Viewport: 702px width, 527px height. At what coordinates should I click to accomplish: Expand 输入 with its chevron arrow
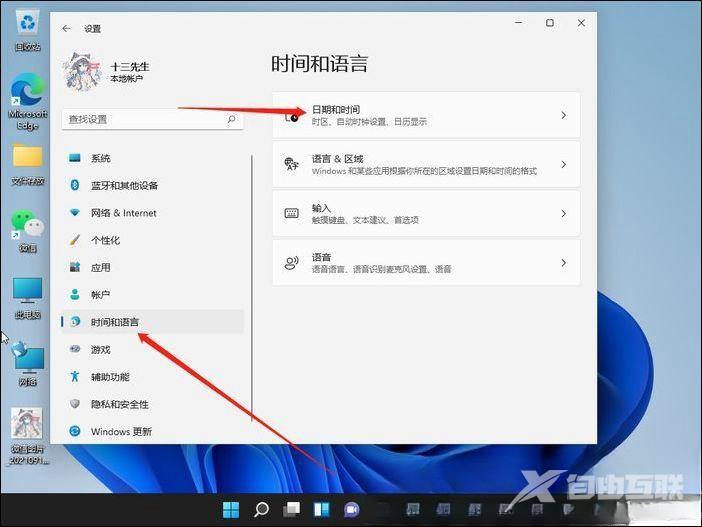click(x=564, y=214)
